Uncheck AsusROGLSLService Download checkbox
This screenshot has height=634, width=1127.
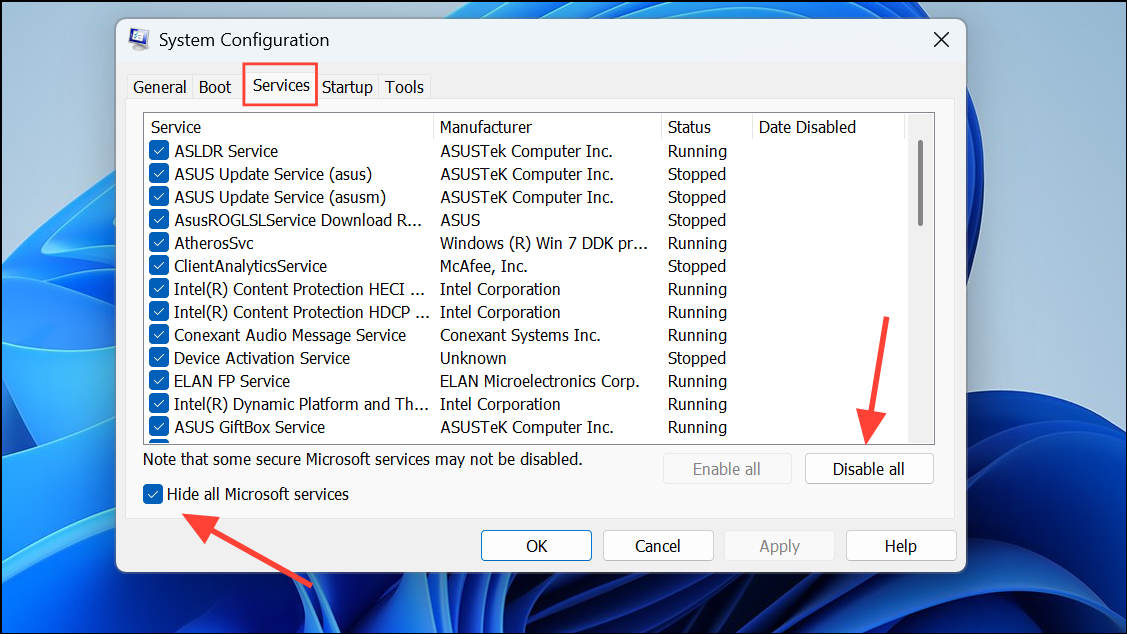coord(159,220)
